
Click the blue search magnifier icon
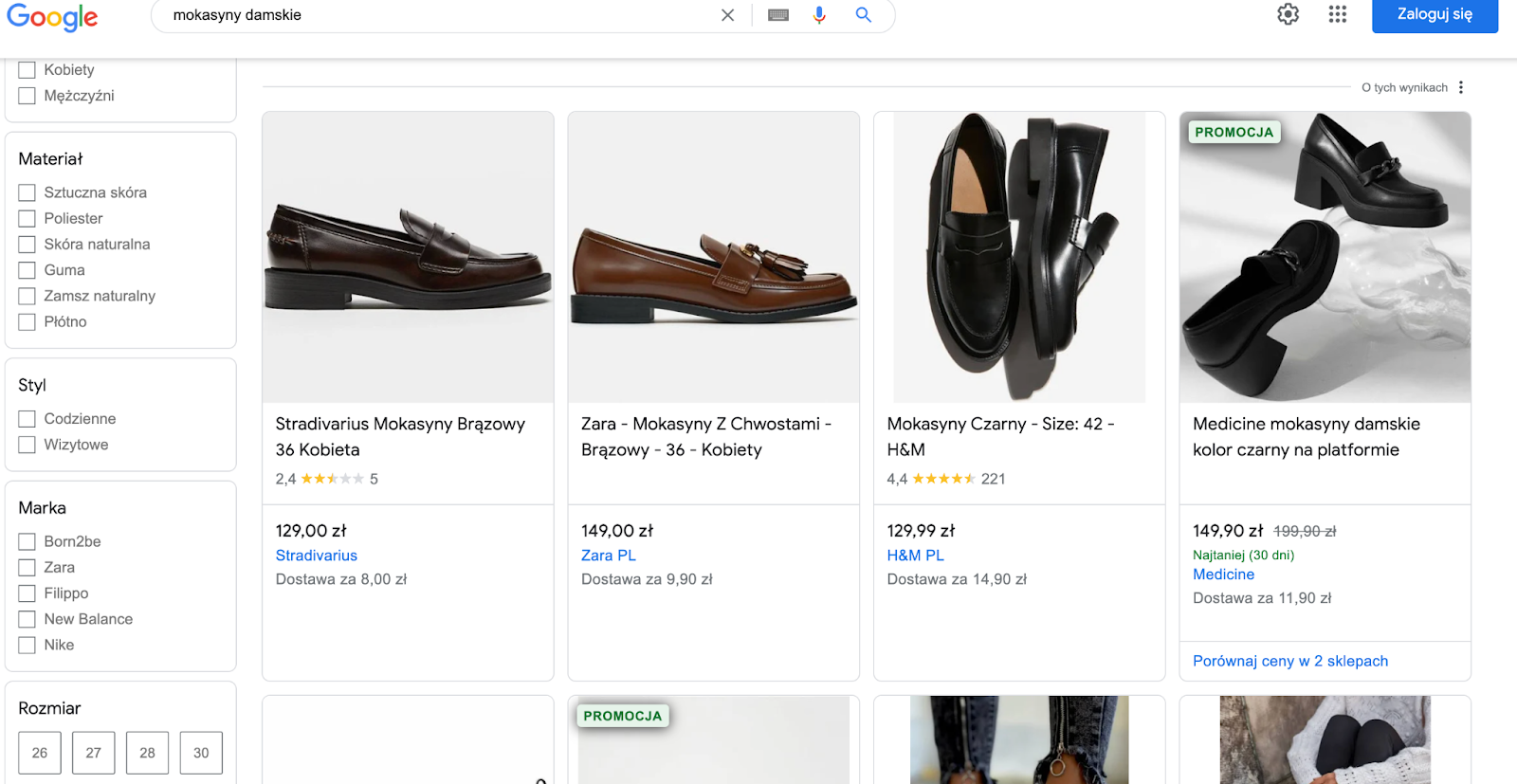864,15
